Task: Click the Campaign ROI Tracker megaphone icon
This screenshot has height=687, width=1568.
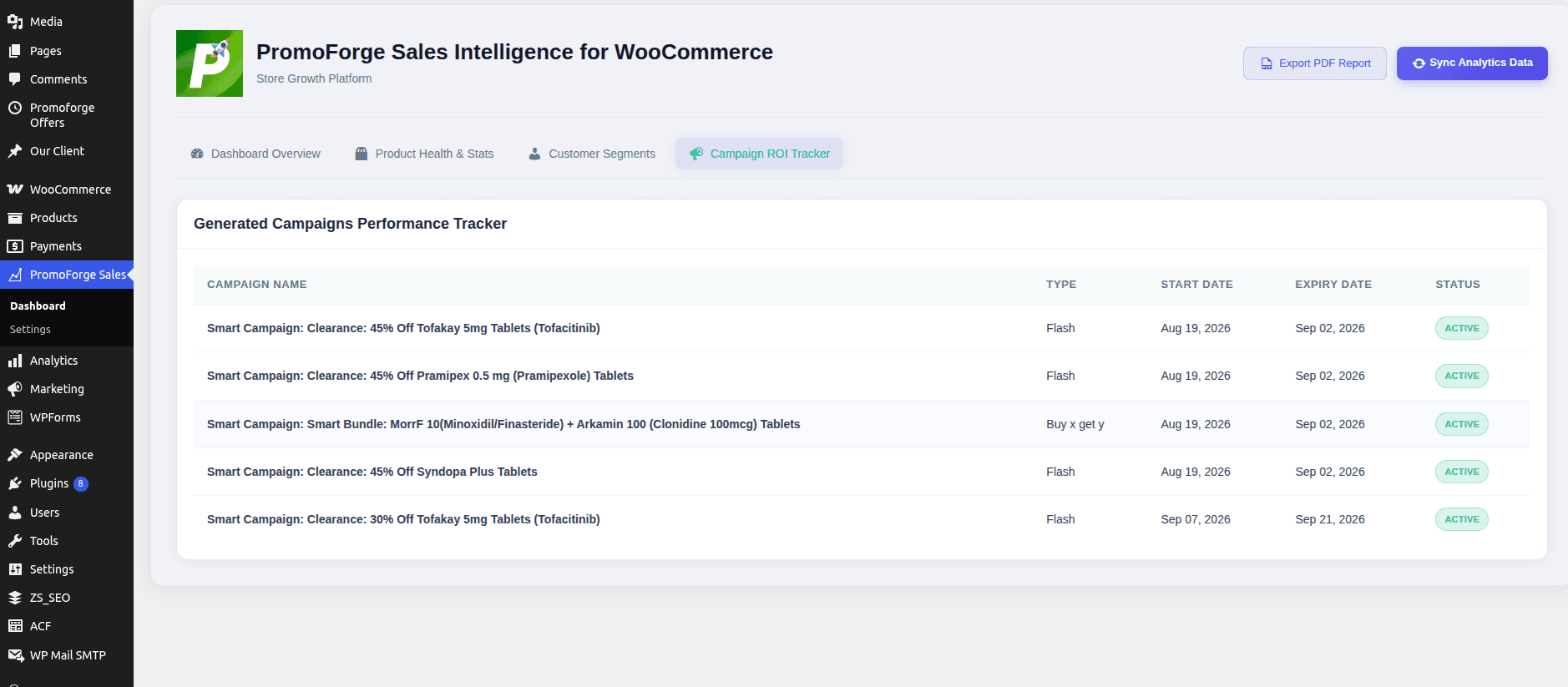Action: coord(696,154)
